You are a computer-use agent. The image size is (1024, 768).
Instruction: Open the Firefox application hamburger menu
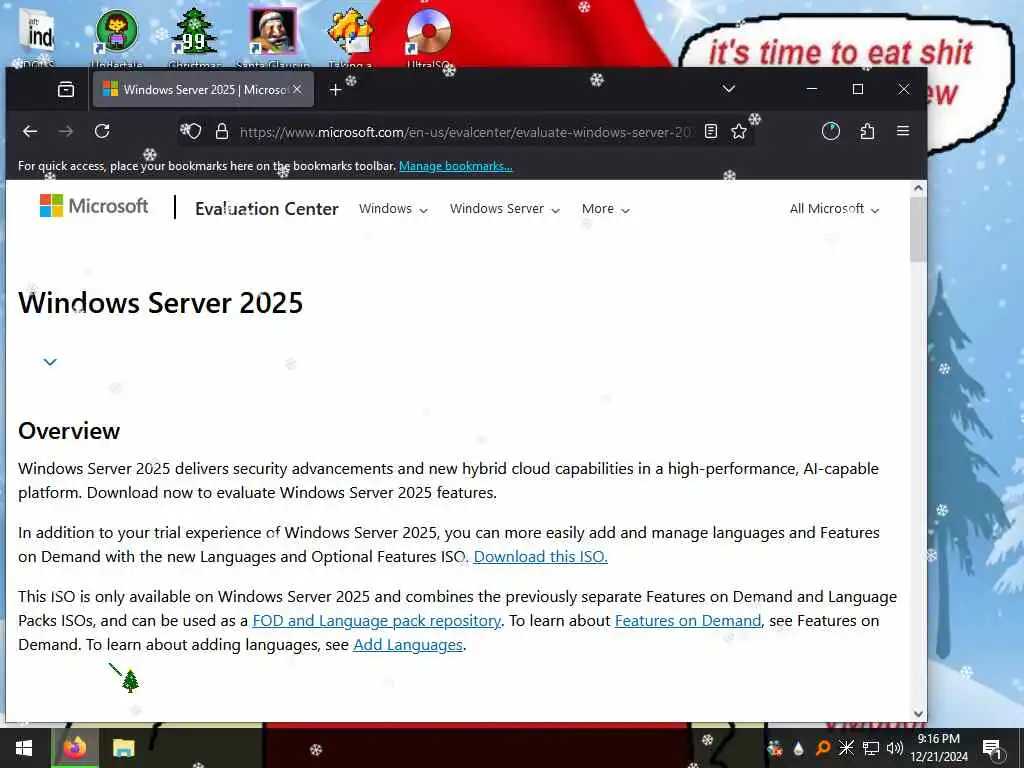click(903, 131)
